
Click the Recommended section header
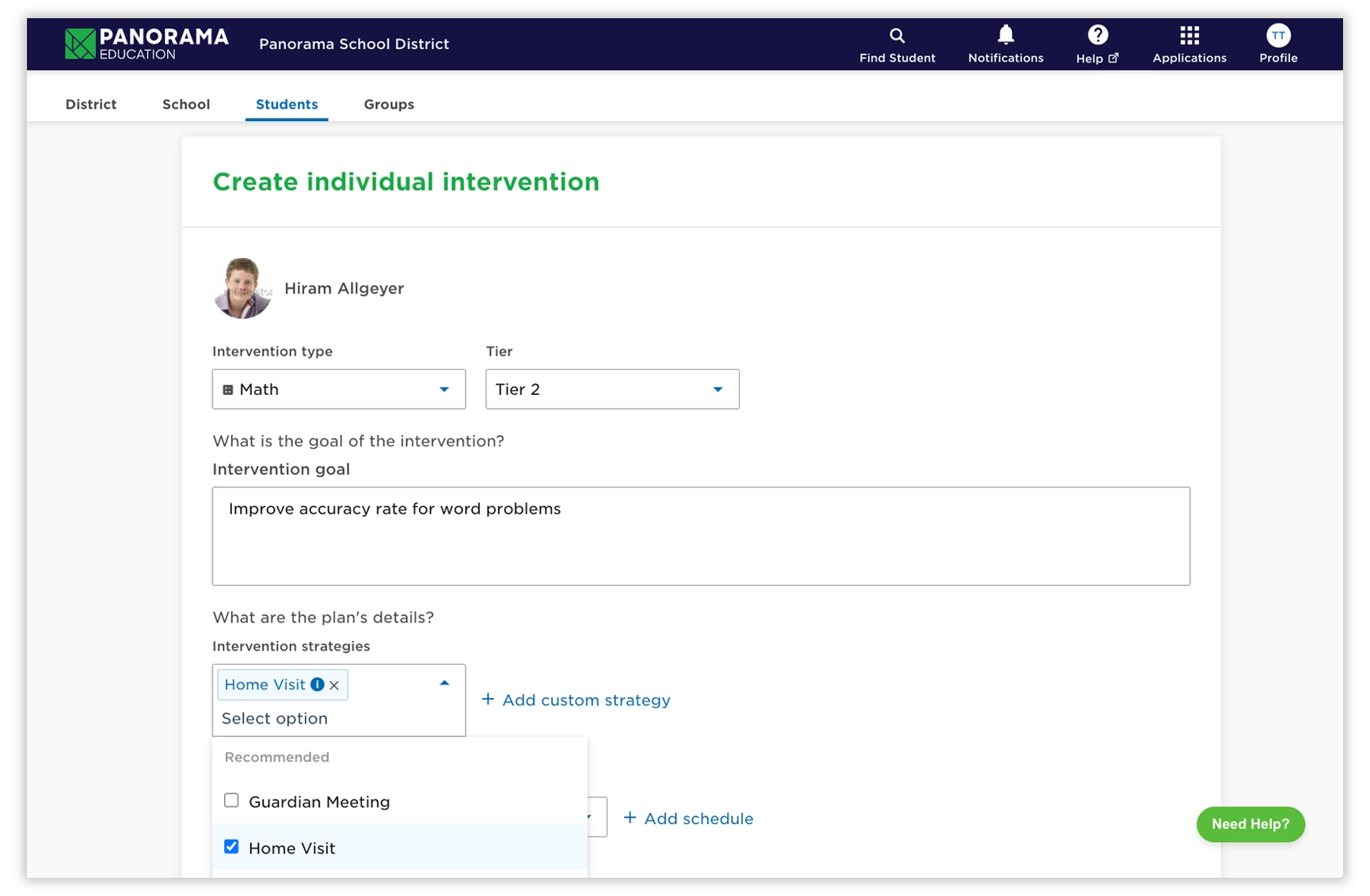[276, 757]
